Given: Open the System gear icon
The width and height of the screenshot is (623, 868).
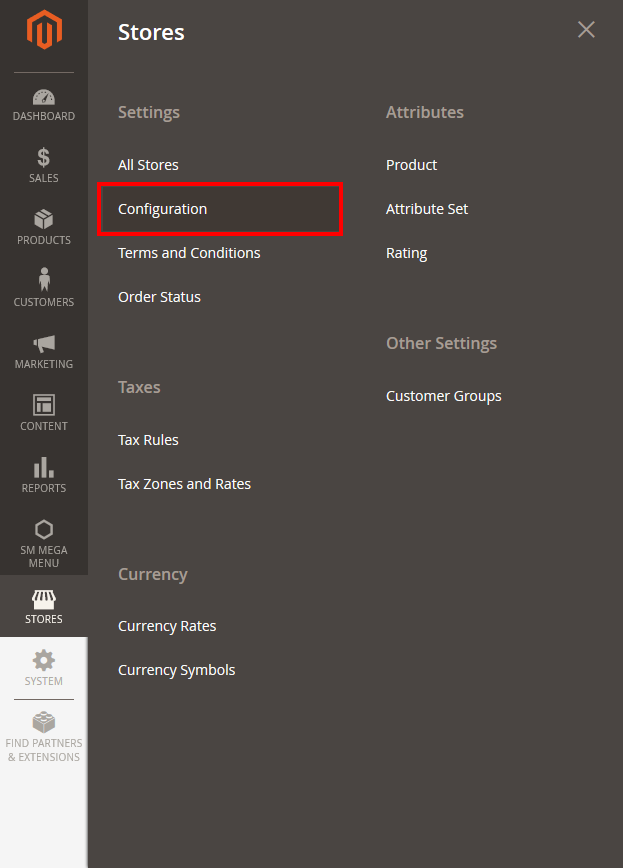Looking at the screenshot, I should coord(44,660).
